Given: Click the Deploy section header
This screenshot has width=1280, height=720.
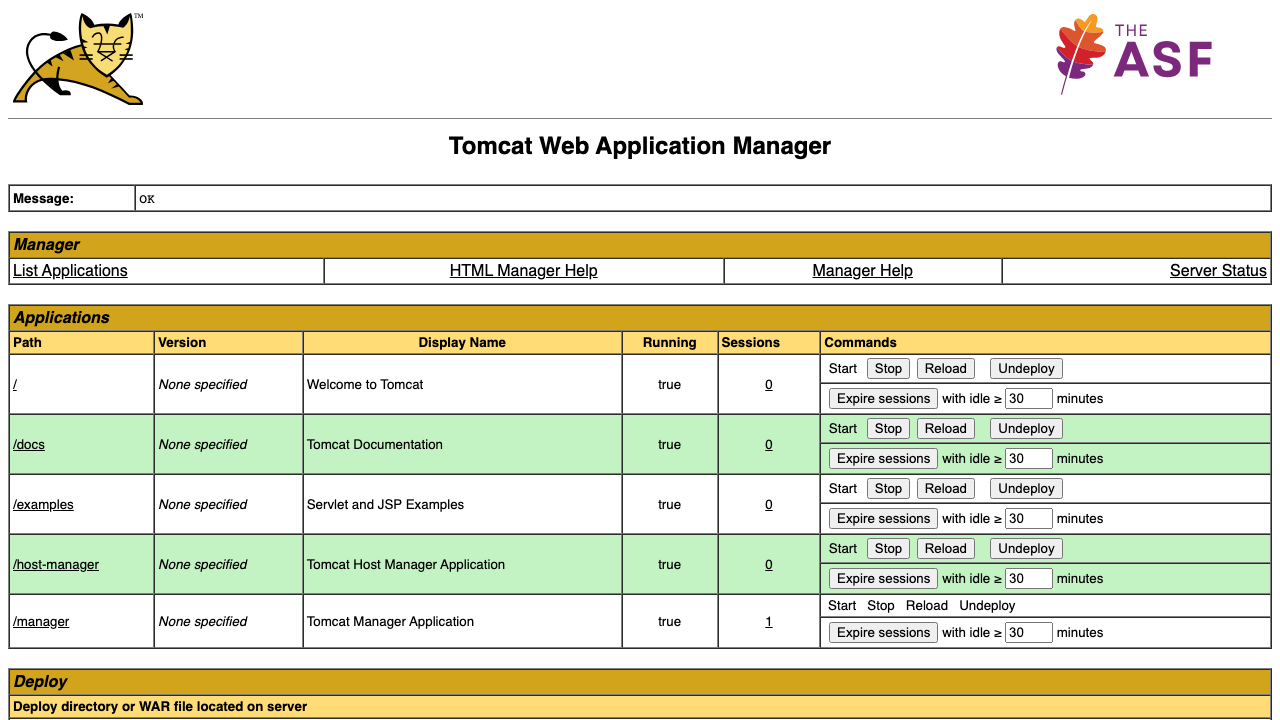Looking at the screenshot, I should (x=640, y=682).
